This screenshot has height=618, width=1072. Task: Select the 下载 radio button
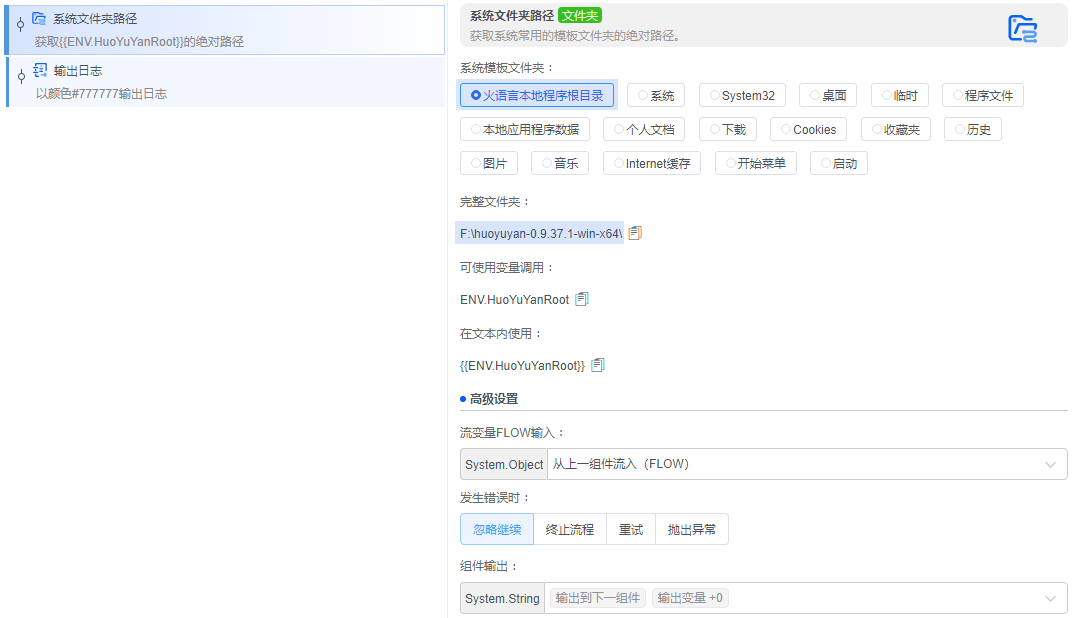point(729,128)
